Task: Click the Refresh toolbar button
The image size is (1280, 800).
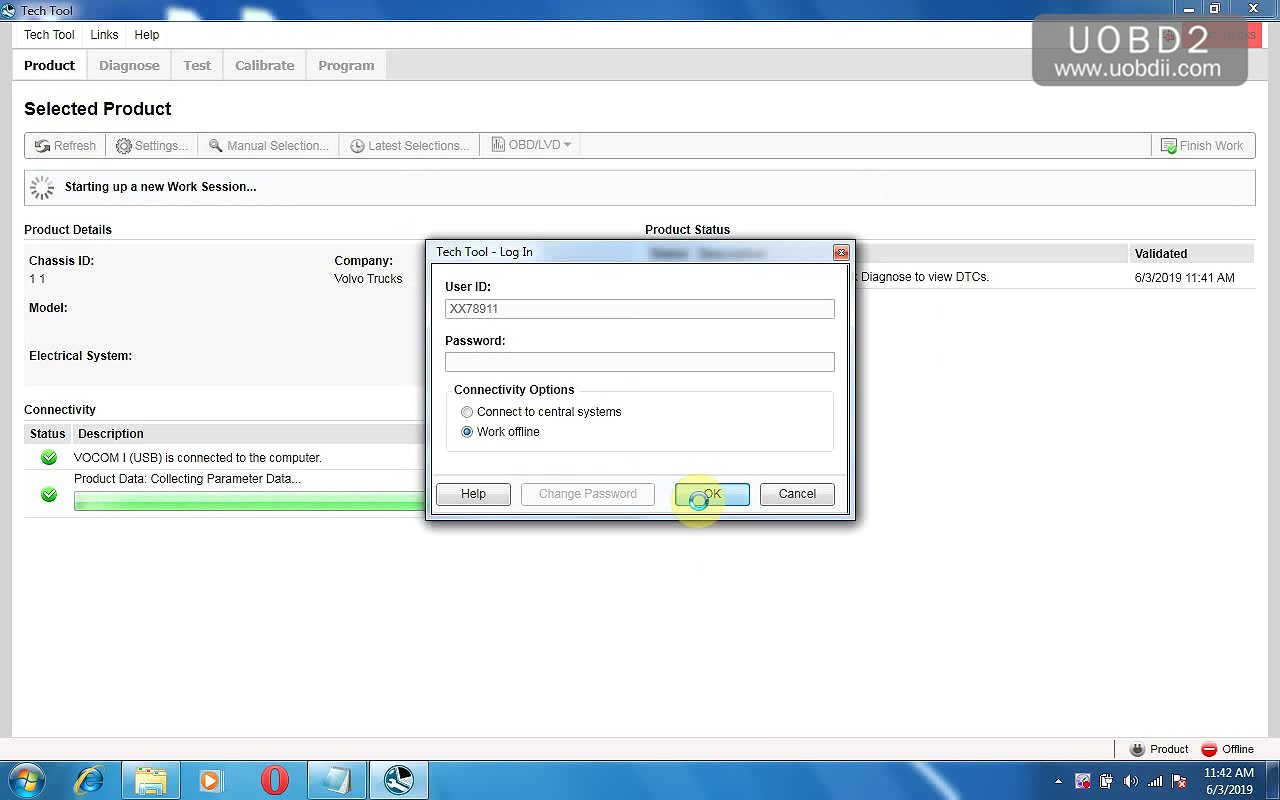Action: pyautogui.click(x=65, y=145)
